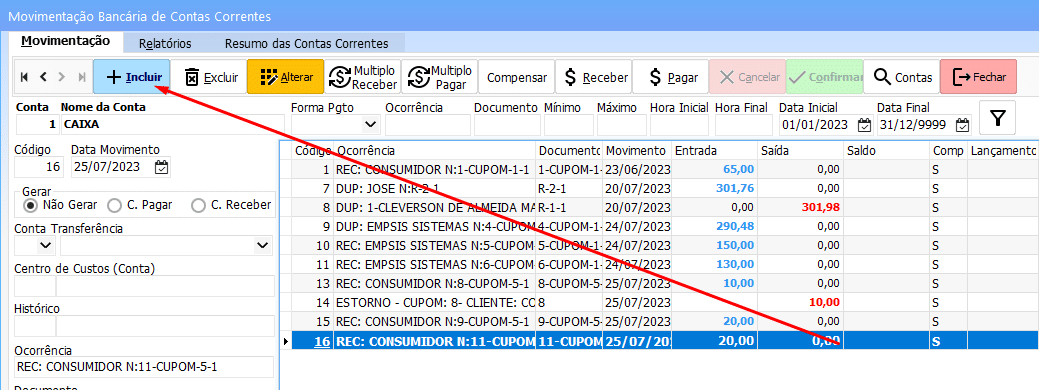Open Data Inicial calendar picker
The width and height of the screenshot is (1039, 390).
pyautogui.click(x=864, y=125)
